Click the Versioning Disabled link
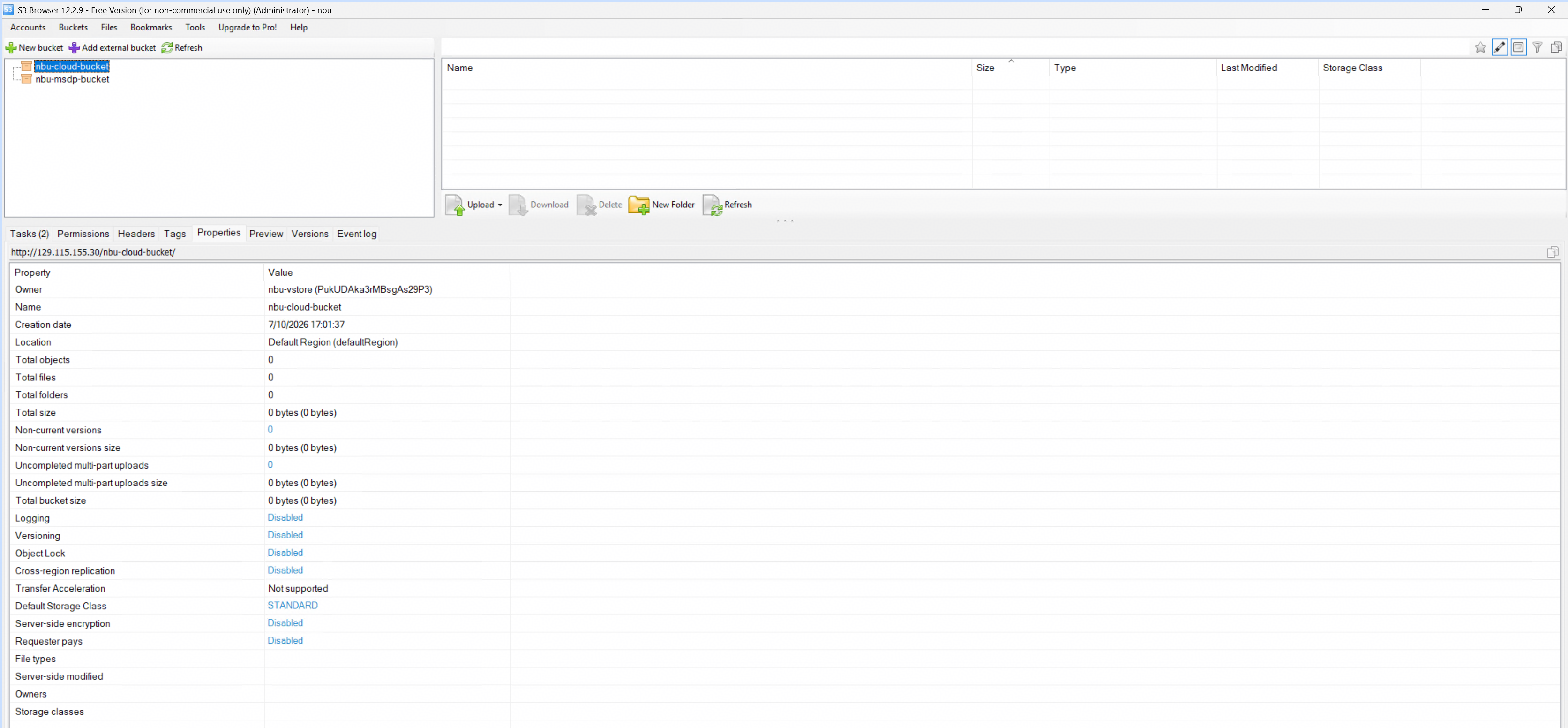 tap(285, 536)
